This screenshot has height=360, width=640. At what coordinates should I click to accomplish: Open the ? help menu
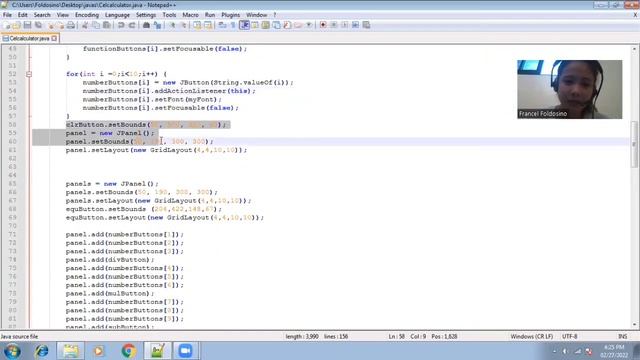(x=275, y=15)
